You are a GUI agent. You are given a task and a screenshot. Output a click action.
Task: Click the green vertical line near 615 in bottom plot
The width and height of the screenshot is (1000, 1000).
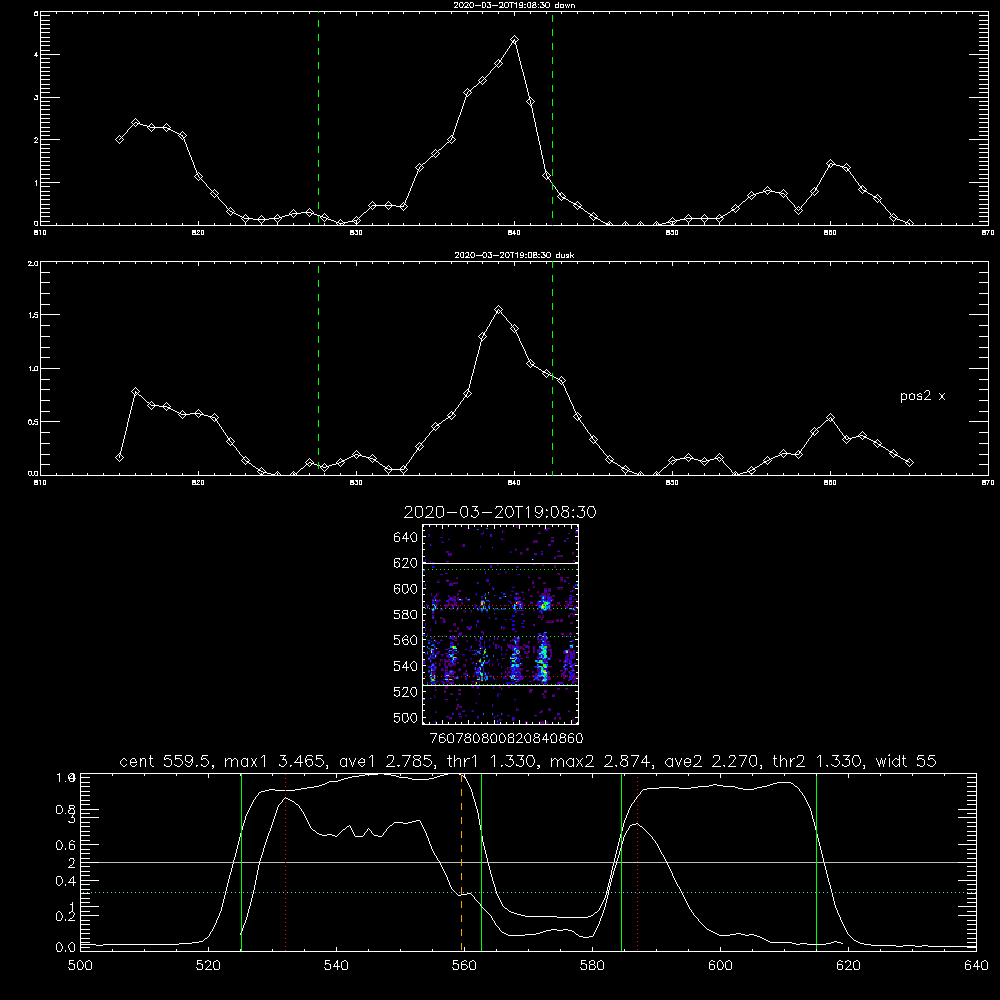[x=816, y=861]
